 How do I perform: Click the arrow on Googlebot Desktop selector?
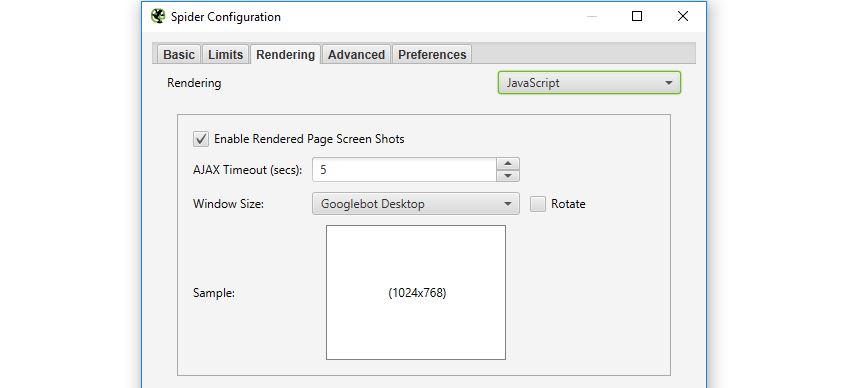pyautogui.click(x=507, y=204)
